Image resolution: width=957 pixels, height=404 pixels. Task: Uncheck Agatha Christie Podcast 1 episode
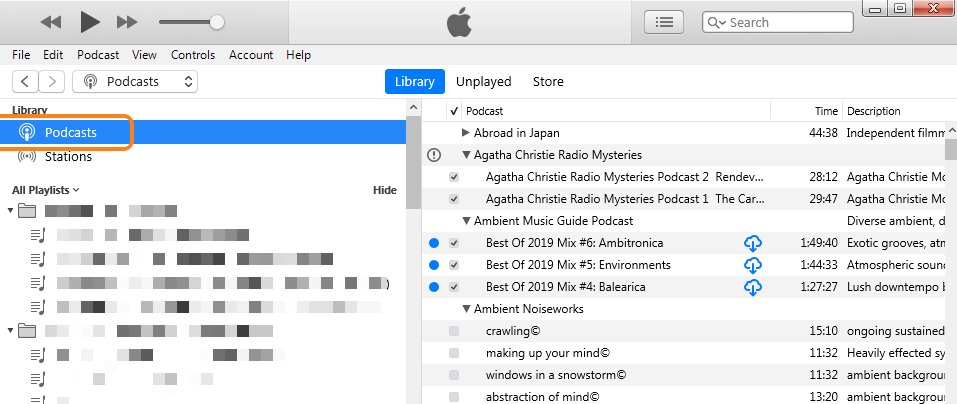(453, 199)
